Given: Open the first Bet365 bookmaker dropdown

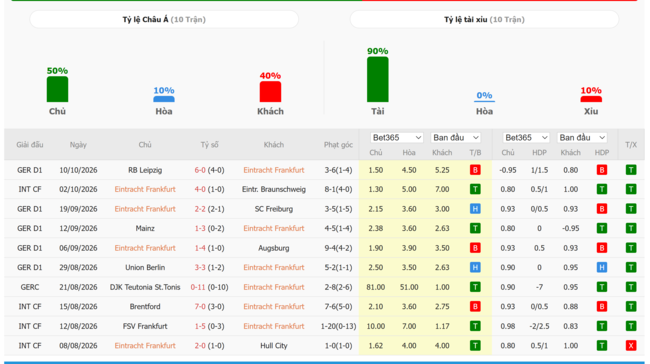Looking at the screenshot, I should click(396, 138).
